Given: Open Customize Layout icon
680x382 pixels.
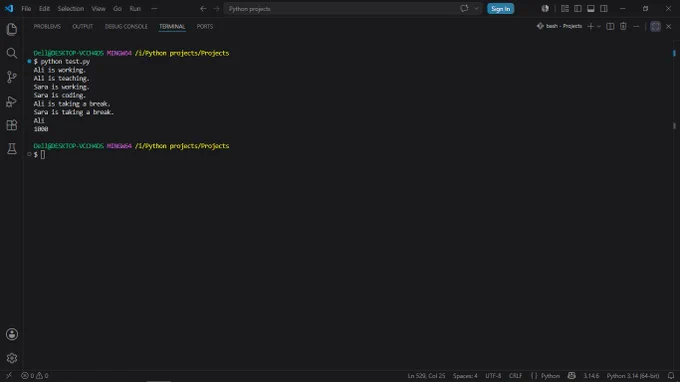Looking at the screenshot, I should [565, 9].
